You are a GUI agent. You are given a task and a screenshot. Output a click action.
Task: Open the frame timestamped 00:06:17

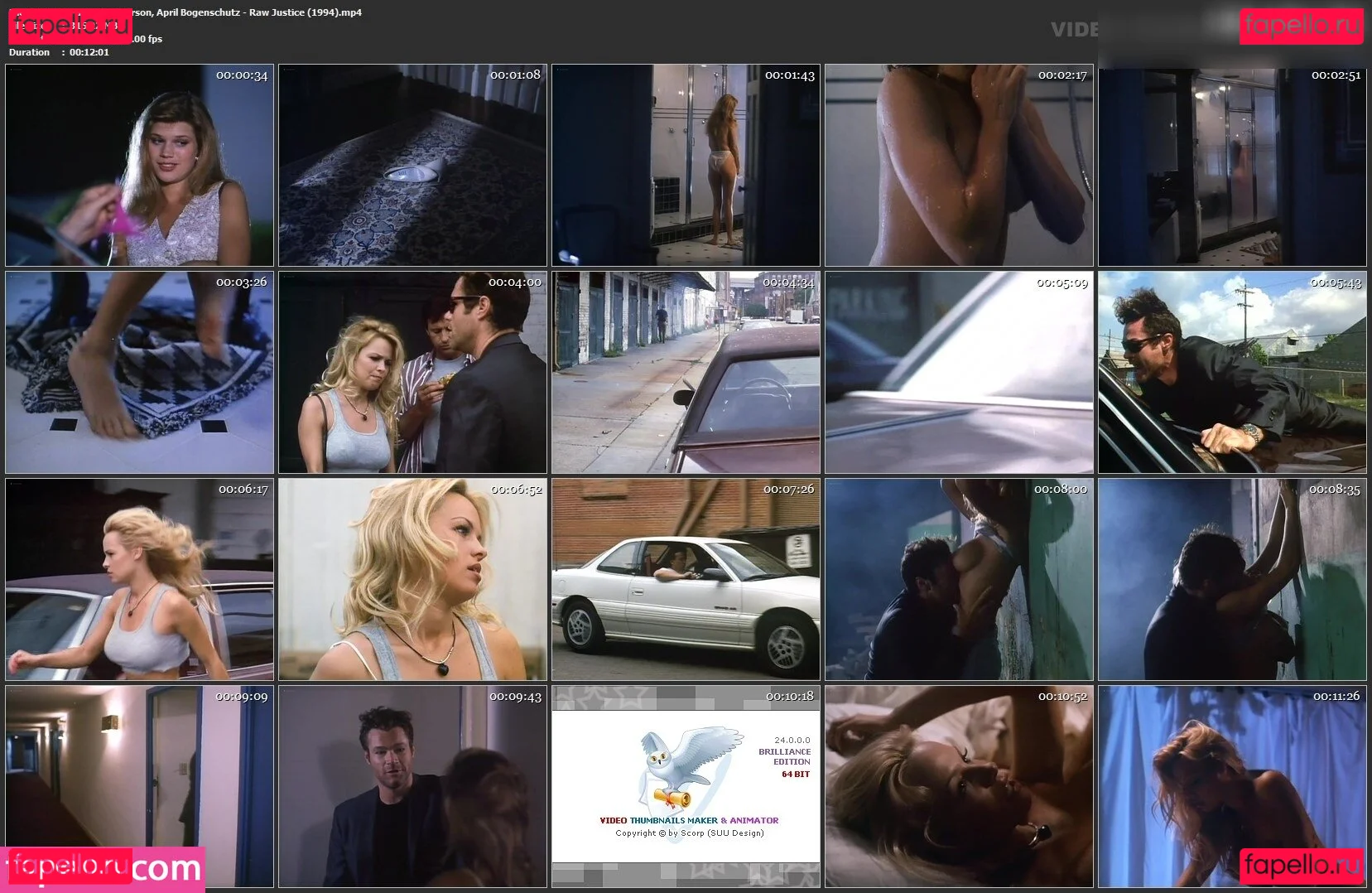point(139,579)
